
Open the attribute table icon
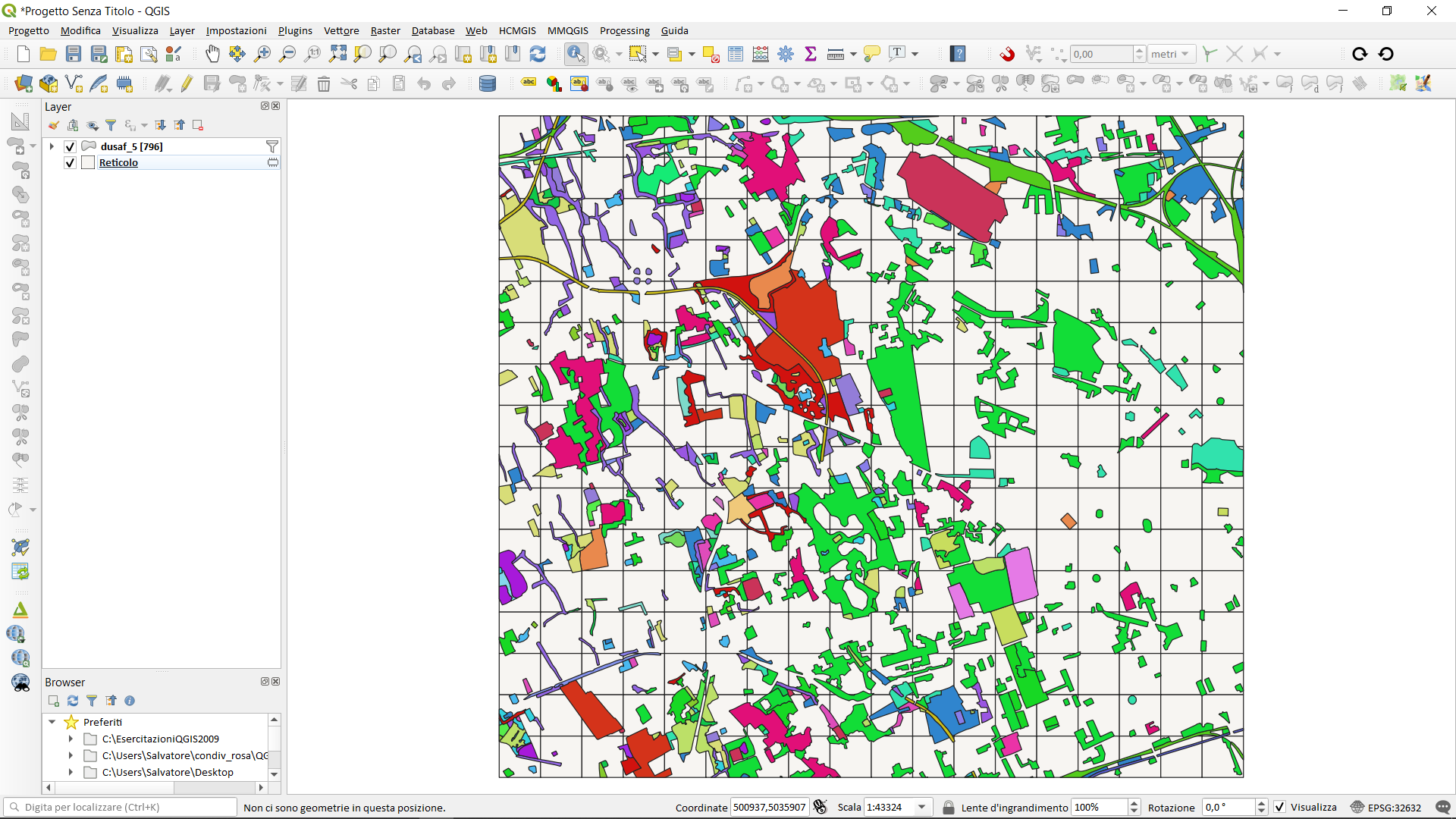735,54
